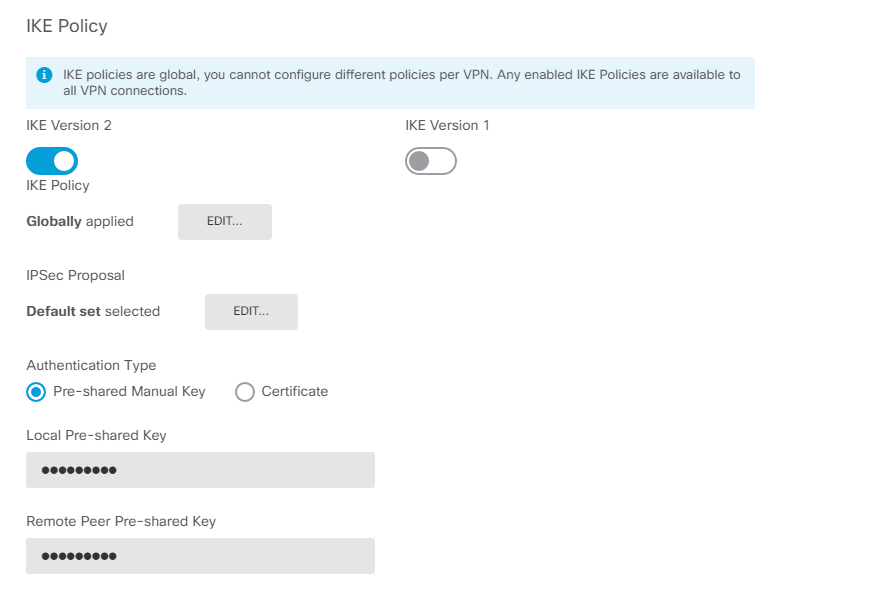Click the IPSec Proposal label
875x598 pixels.
coord(75,276)
